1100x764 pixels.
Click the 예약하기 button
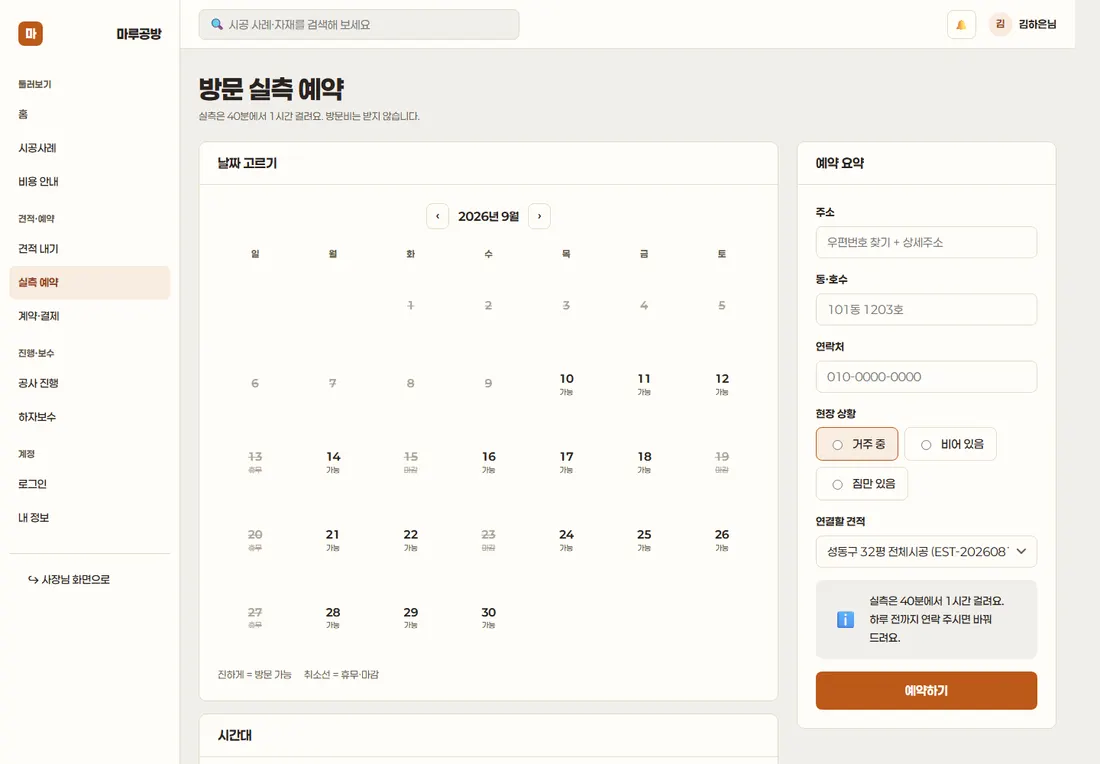[926, 691]
